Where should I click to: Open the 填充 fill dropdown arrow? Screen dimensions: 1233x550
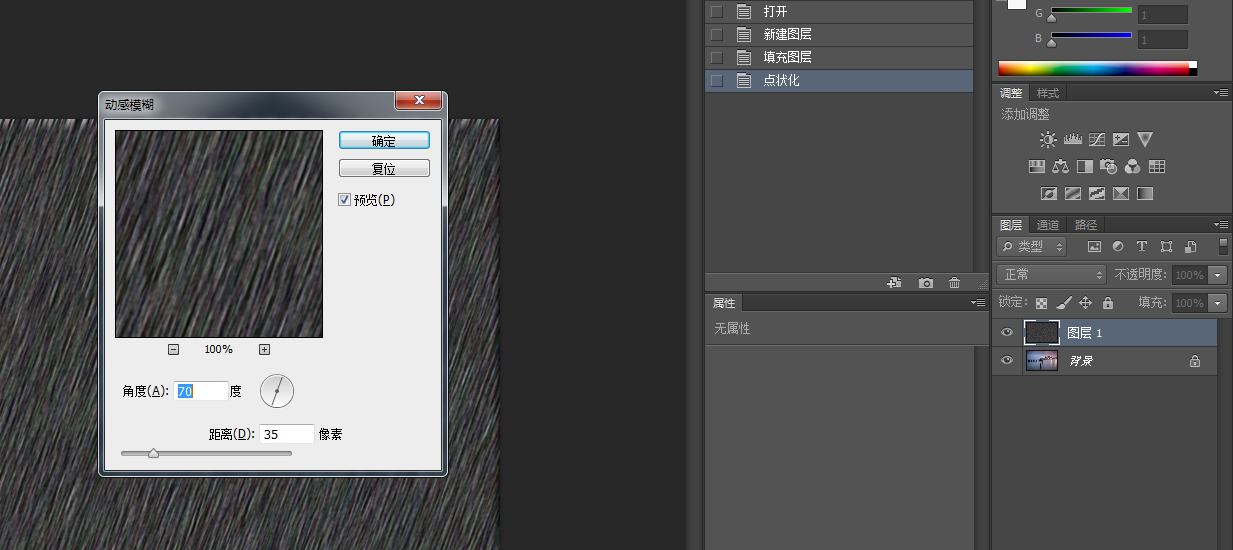1218,303
